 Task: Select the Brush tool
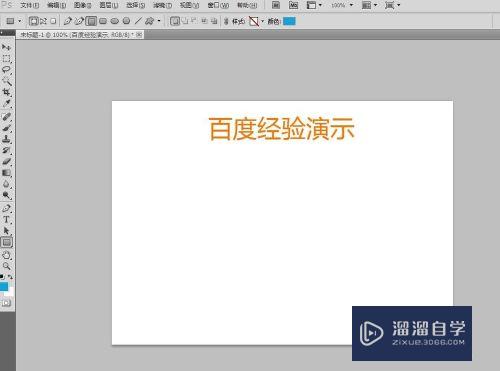pos(6,128)
